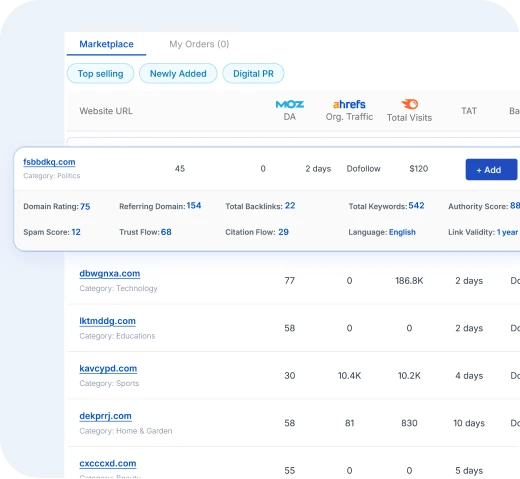Click the 81 org traffic for dekprrj.com
520x479 pixels.
click(x=349, y=423)
